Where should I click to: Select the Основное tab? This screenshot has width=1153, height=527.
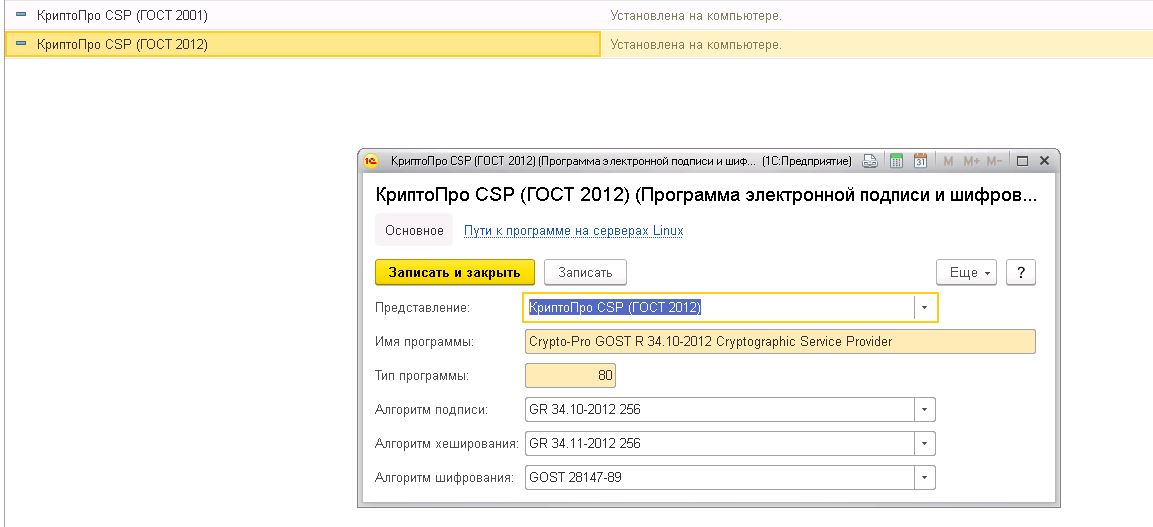tap(414, 231)
